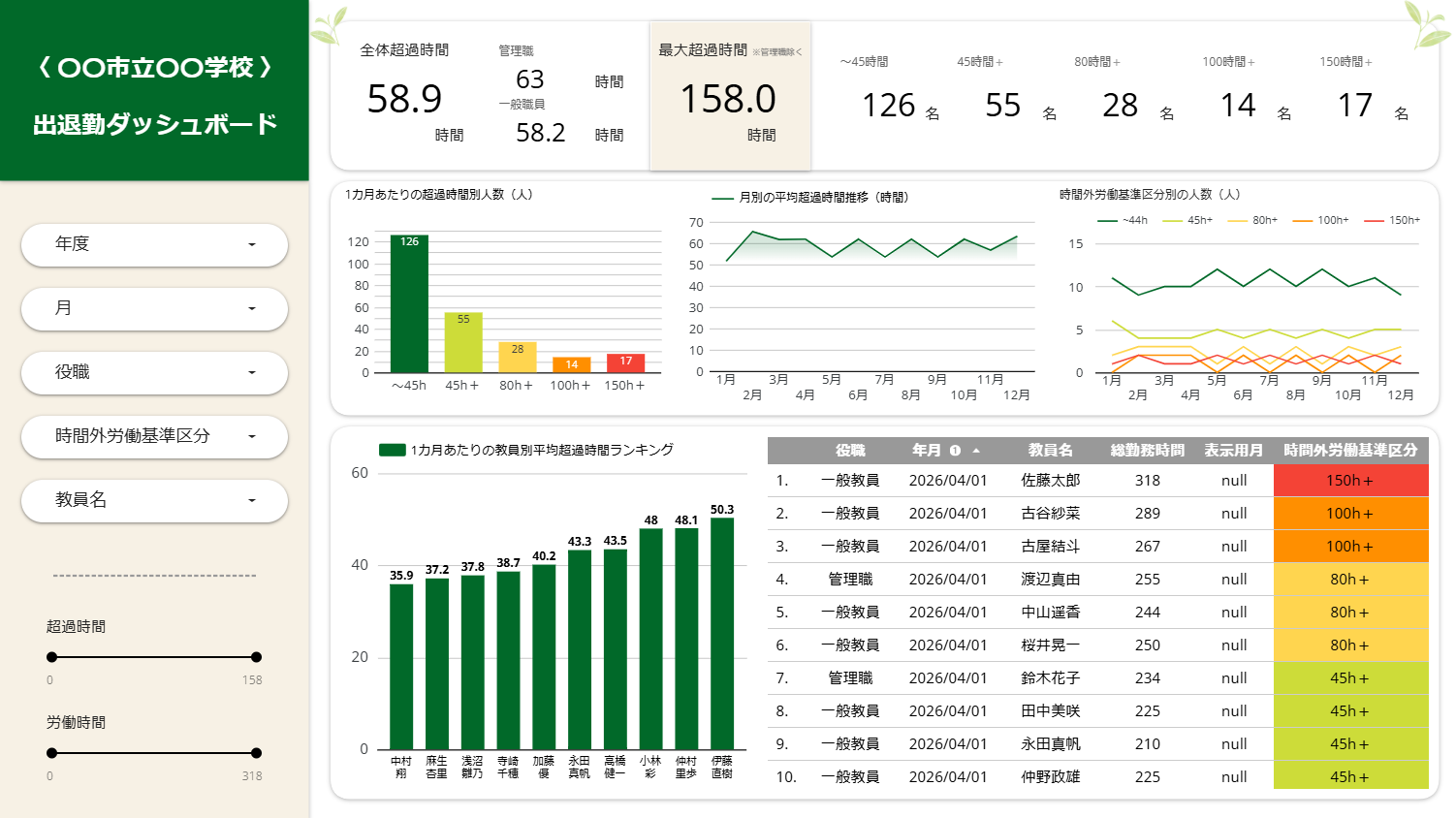
Task: Click the 最大超過時間 158.0 scorecard
Action: (730, 97)
